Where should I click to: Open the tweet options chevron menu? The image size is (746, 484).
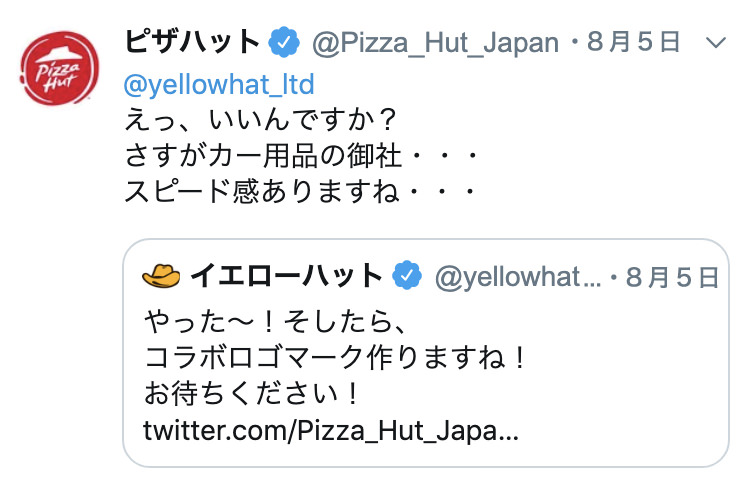click(x=715, y=43)
